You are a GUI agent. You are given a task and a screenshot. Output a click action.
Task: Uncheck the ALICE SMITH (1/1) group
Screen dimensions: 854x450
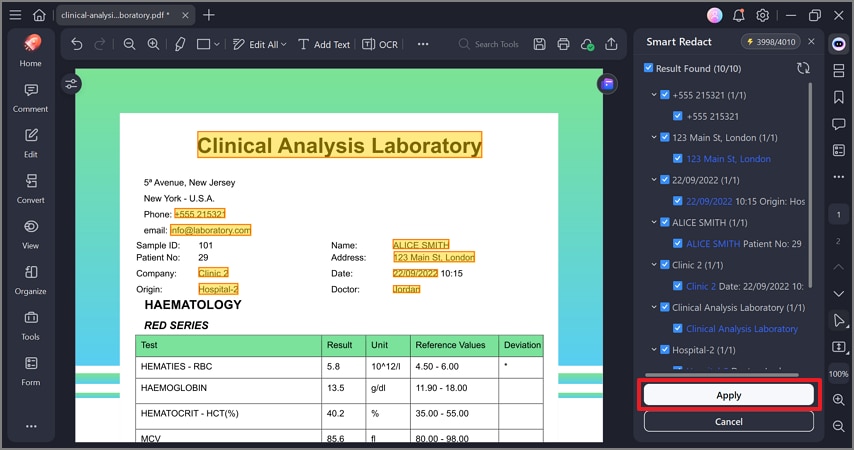tap(664, 222)
